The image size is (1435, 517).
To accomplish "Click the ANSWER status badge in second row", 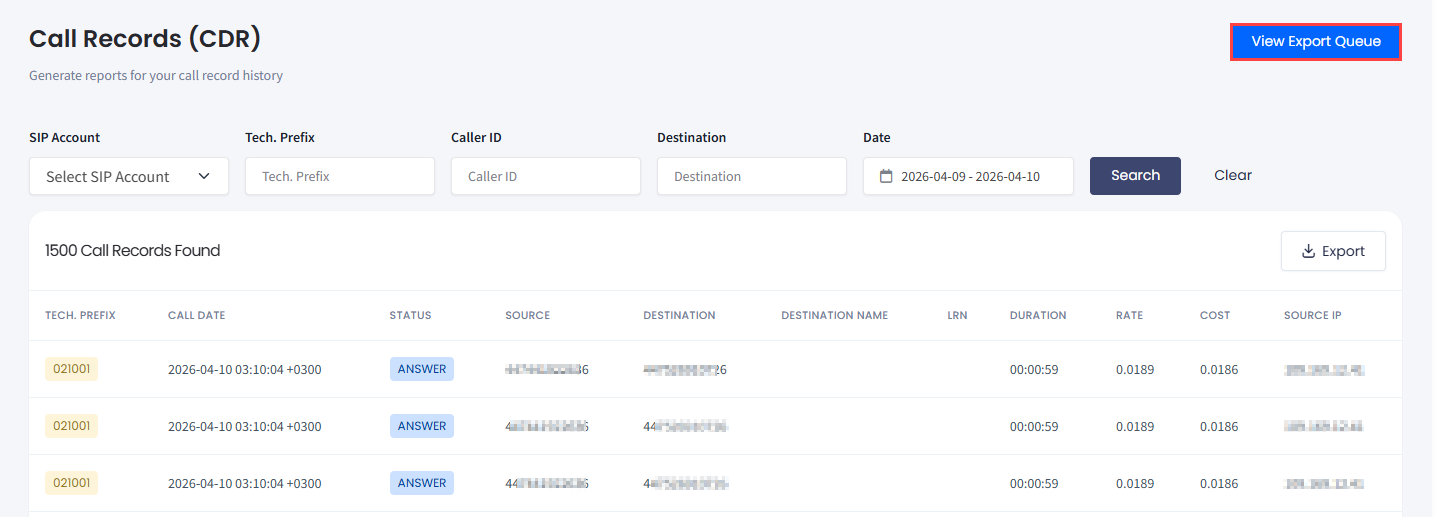I will [422, 426].
